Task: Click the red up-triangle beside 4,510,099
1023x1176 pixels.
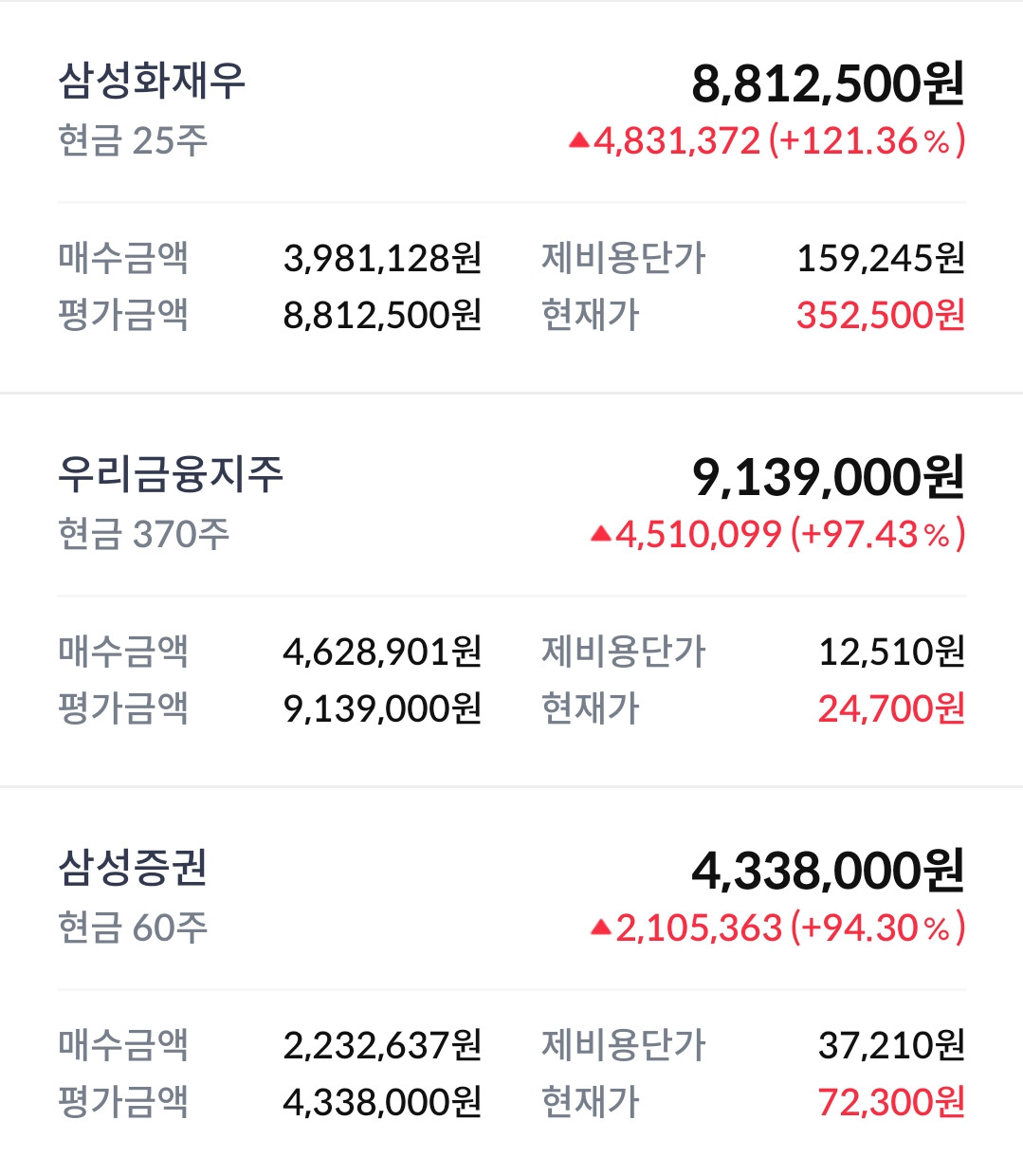Action: coord(601,535)
